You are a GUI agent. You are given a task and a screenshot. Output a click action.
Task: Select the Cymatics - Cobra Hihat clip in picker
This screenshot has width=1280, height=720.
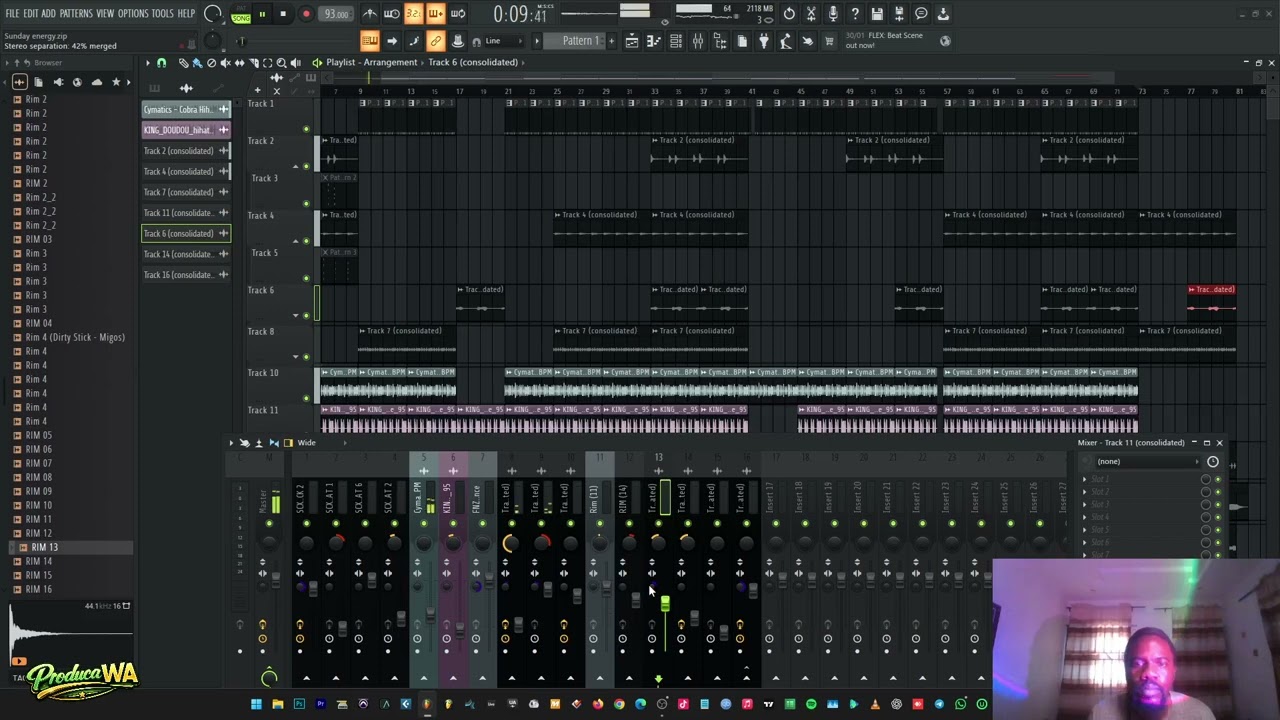[x=186, y=109]
